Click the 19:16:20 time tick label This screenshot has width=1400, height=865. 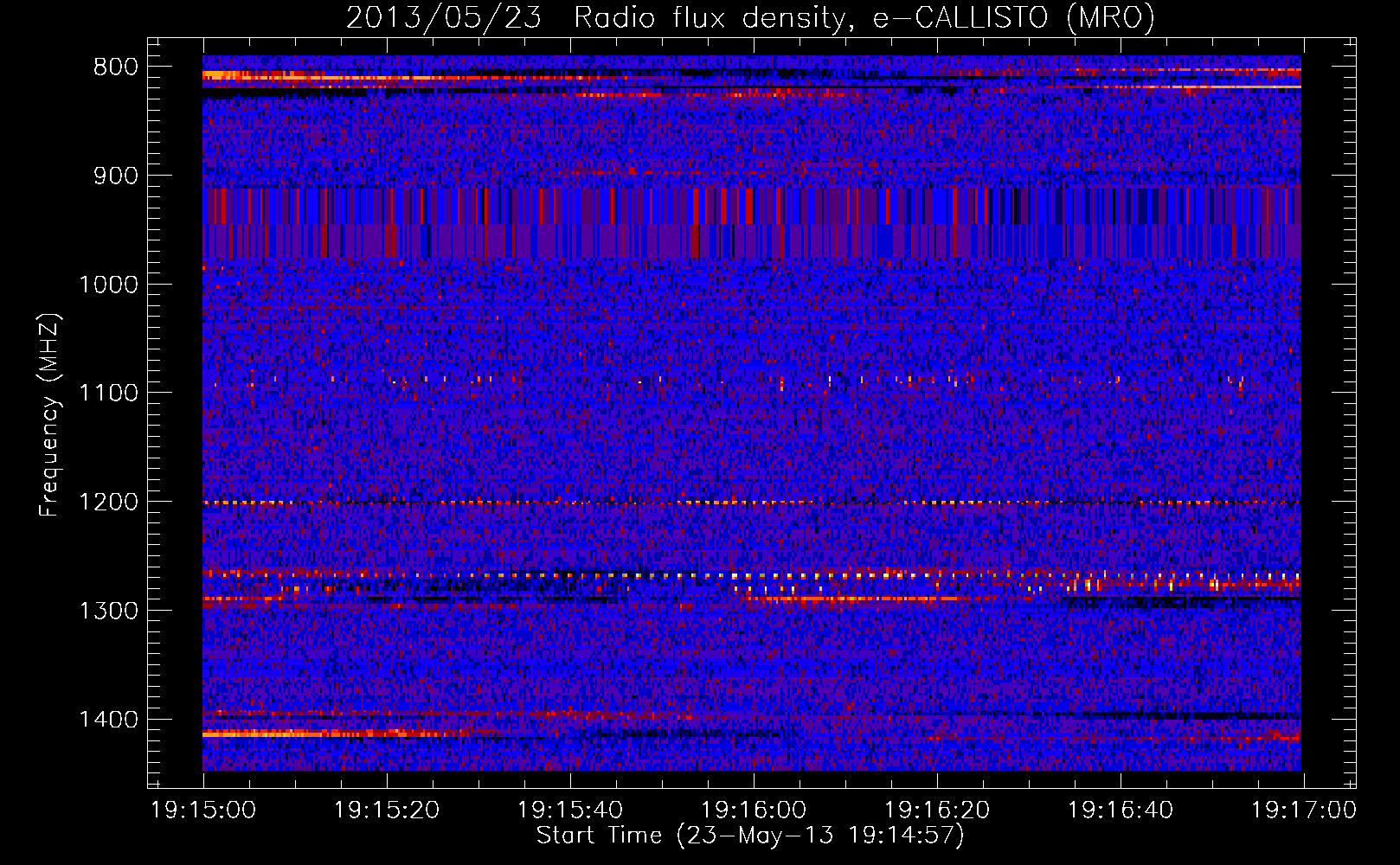pyautogui.click(x=937, y=811)
